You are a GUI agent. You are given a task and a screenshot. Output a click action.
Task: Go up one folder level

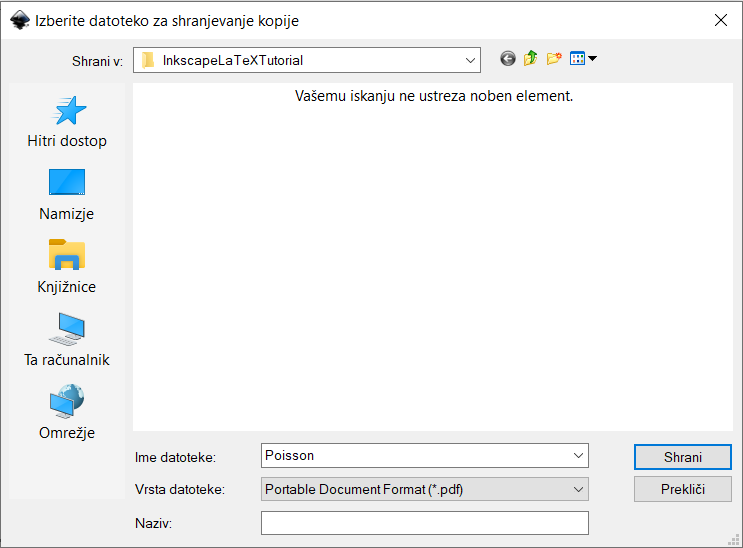(530, 59)
